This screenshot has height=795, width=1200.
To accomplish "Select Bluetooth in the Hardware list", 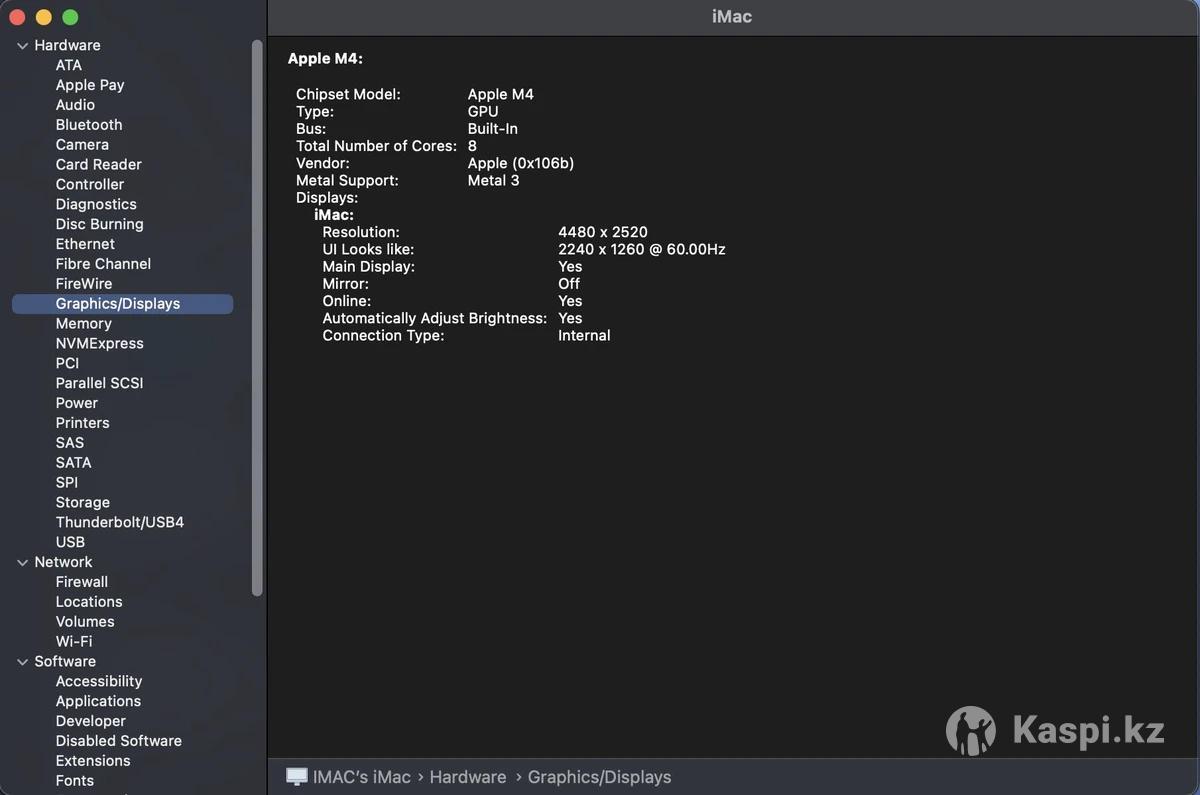I will point(89,125).
